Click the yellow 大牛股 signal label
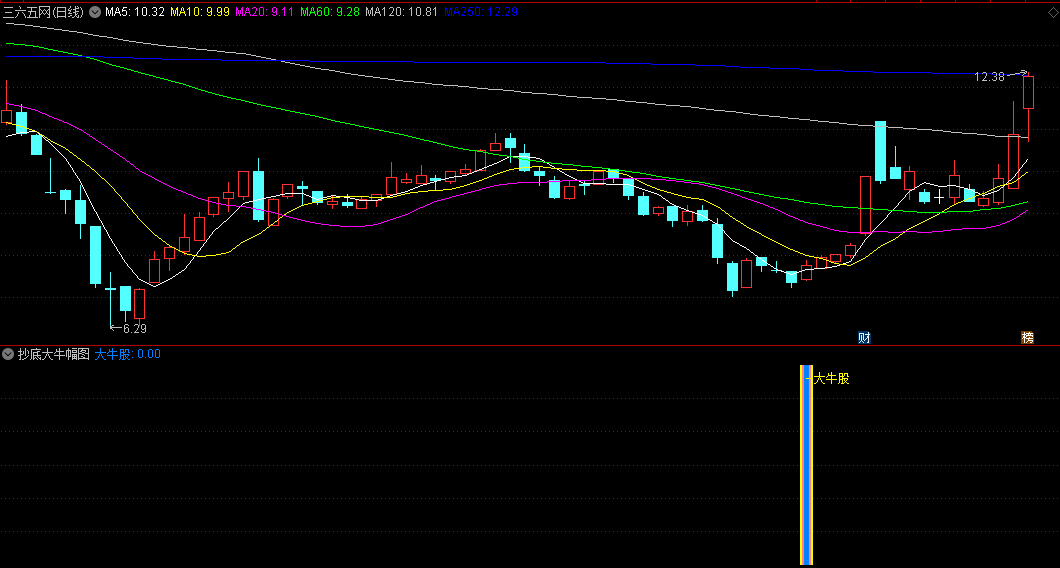The height and width of the screenshot is (568, 1060). 832,379
